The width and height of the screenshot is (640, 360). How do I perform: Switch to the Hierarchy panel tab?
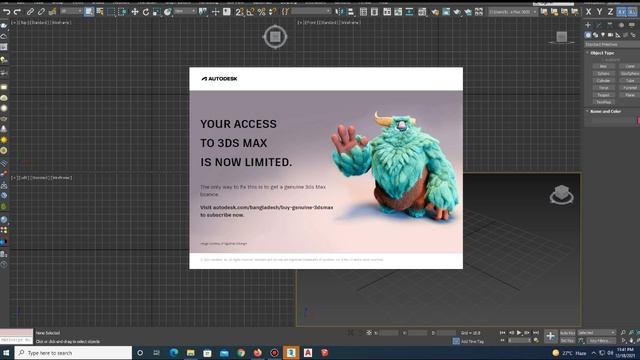(x=610, y=25)
